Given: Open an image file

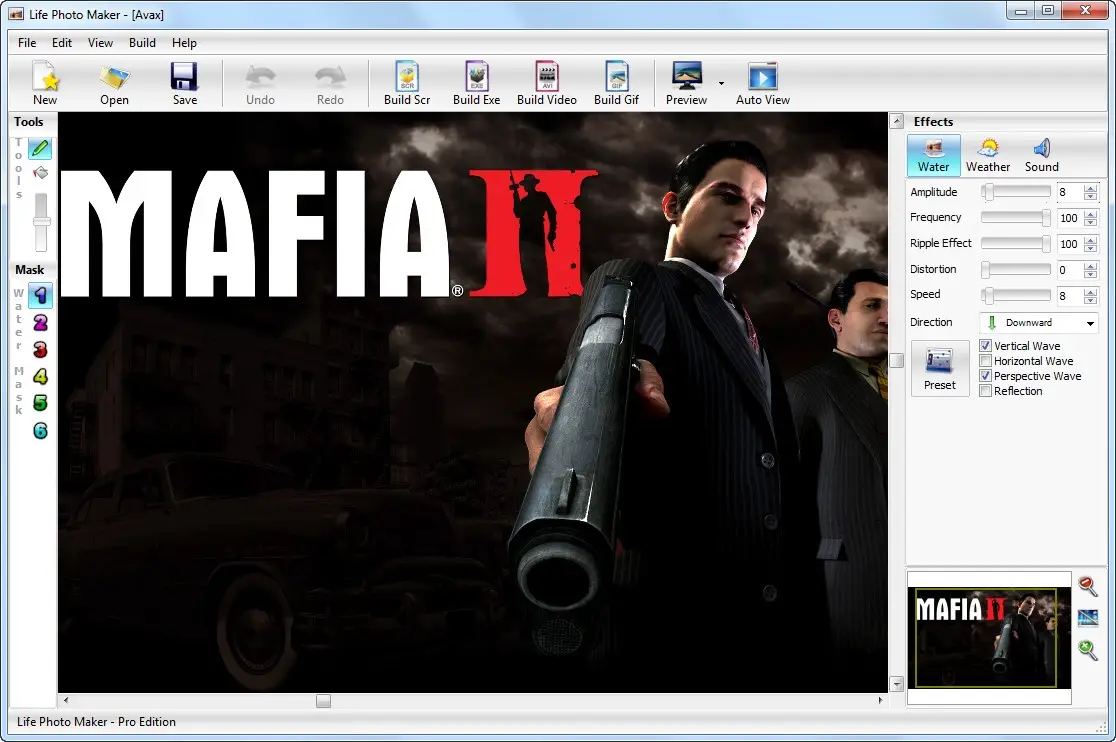Looking at the screenshot, I should tap(114, 83).
